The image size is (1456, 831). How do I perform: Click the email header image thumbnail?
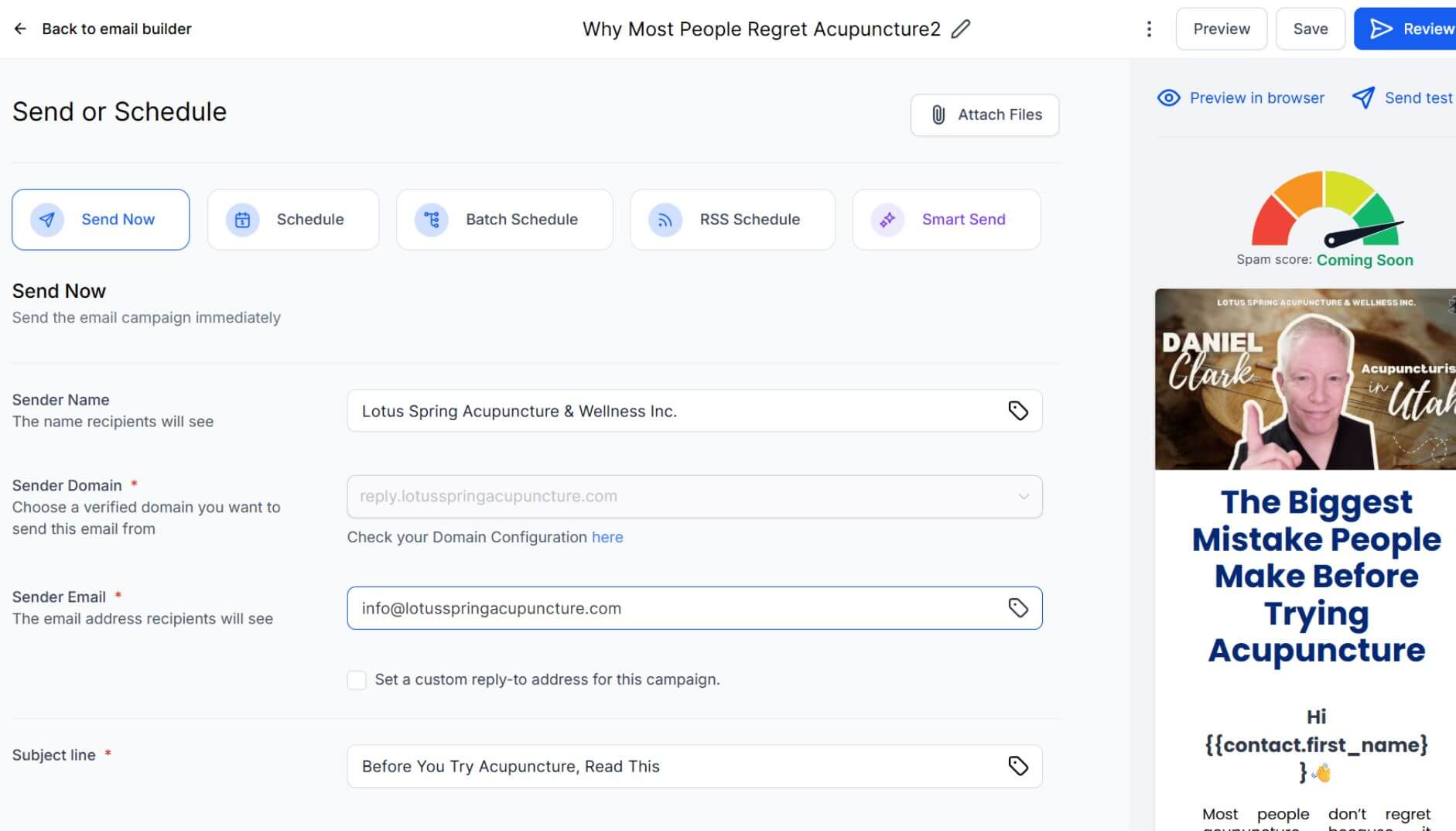(x=1305, y=379)
